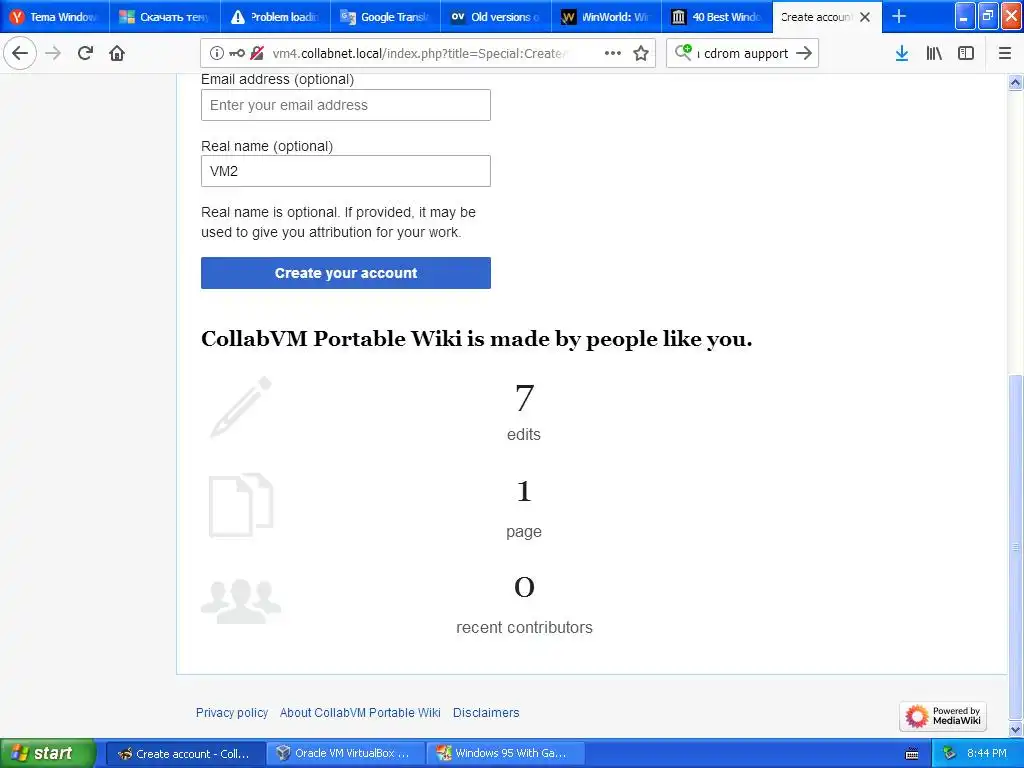Viewport: 1024px width, 768px height.
Task: Click the vertical scrollbar thumb
Action: point(1015,547)
